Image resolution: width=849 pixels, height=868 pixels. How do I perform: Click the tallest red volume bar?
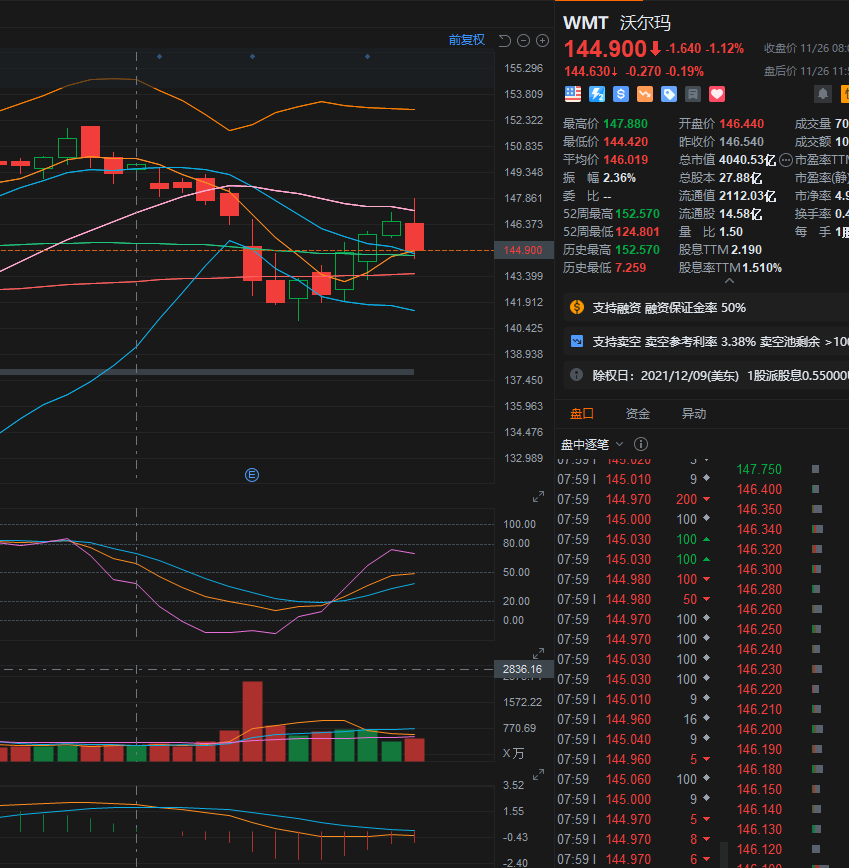click(252, 721)
